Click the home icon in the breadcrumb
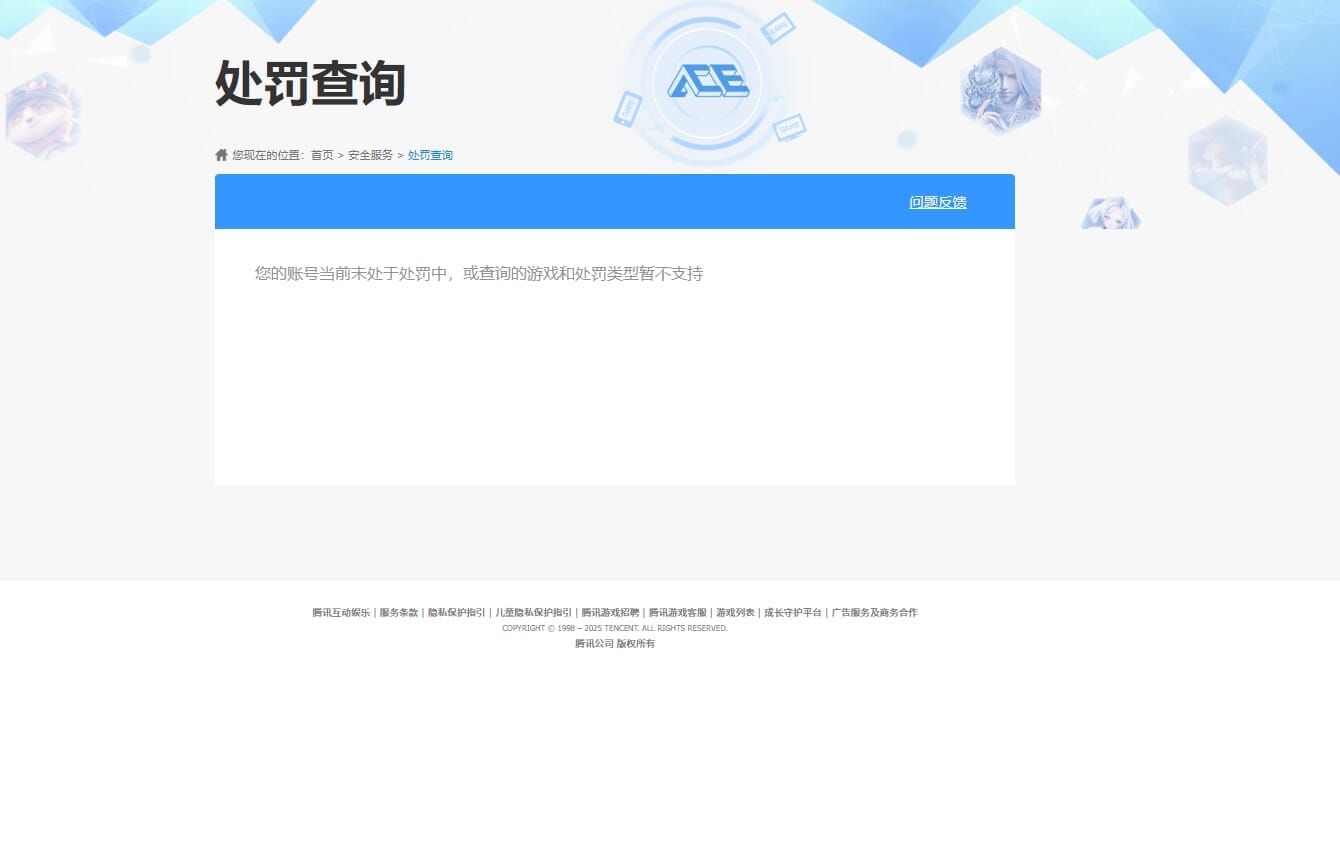Viewport: 1340px width, 845px height. coord(220,154)
